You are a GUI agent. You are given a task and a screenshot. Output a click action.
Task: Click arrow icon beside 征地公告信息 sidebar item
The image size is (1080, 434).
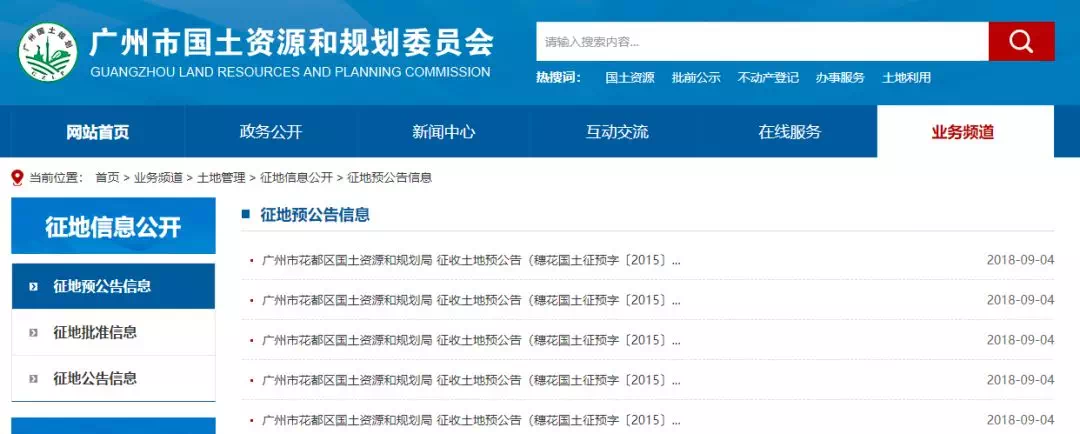tap(34, 379)
